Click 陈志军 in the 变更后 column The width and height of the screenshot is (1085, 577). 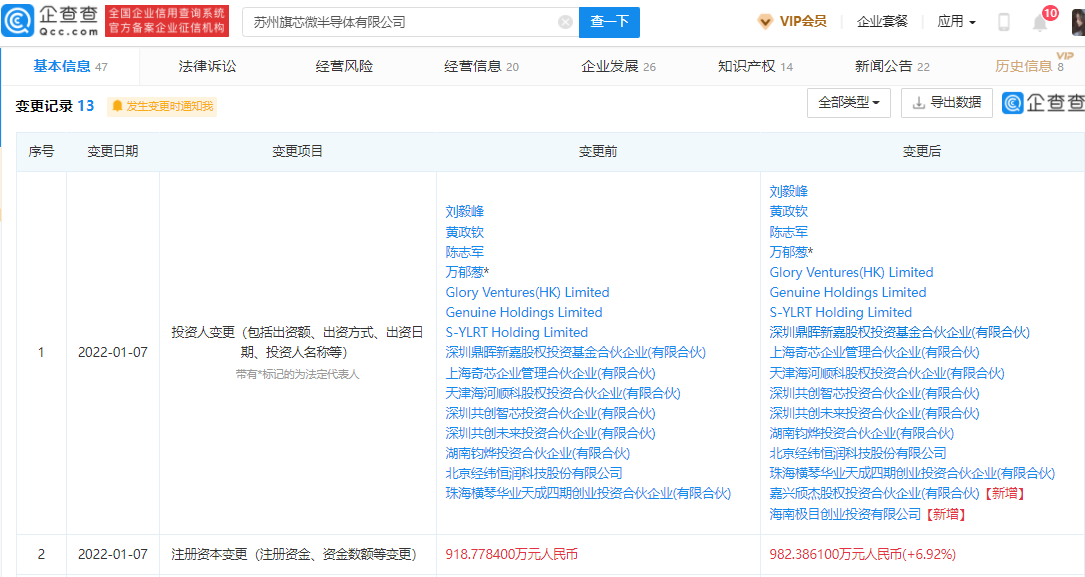tap(788, 232)
